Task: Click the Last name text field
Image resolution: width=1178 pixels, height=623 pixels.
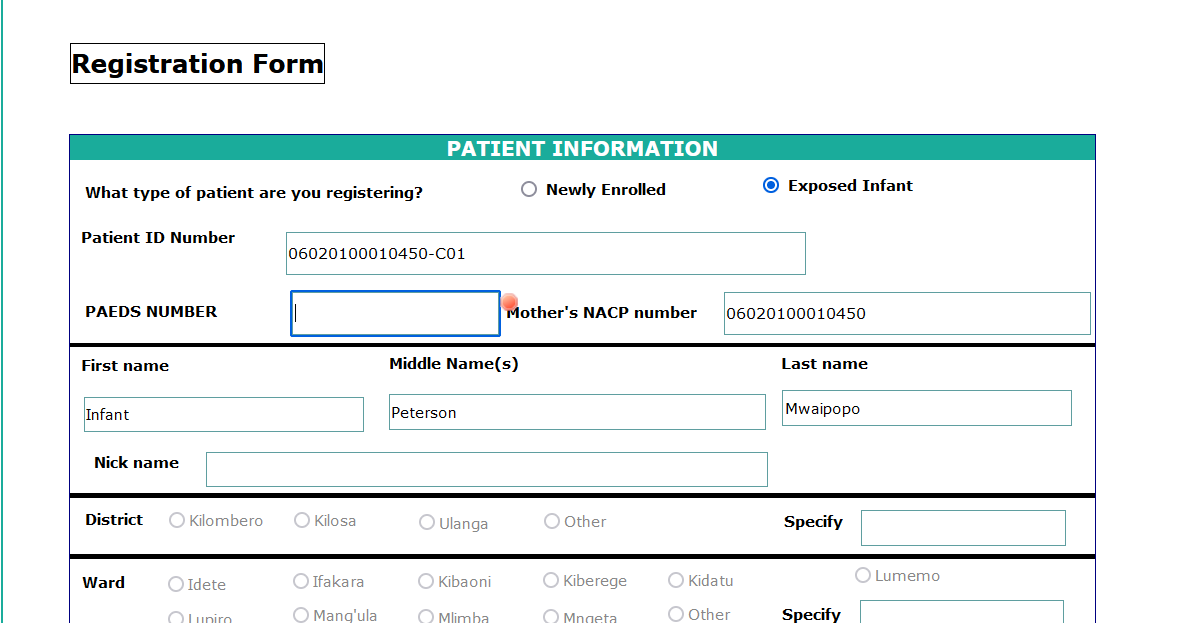Action: coord(926,409)
